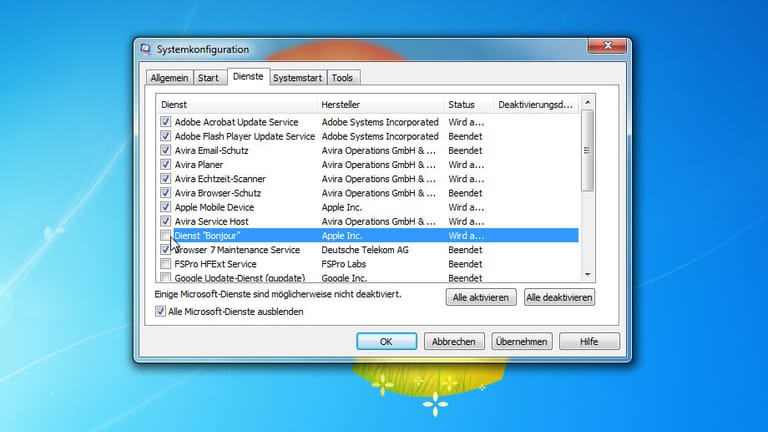
Task: Close the Systemkonfiguration window
Action: 607,46
